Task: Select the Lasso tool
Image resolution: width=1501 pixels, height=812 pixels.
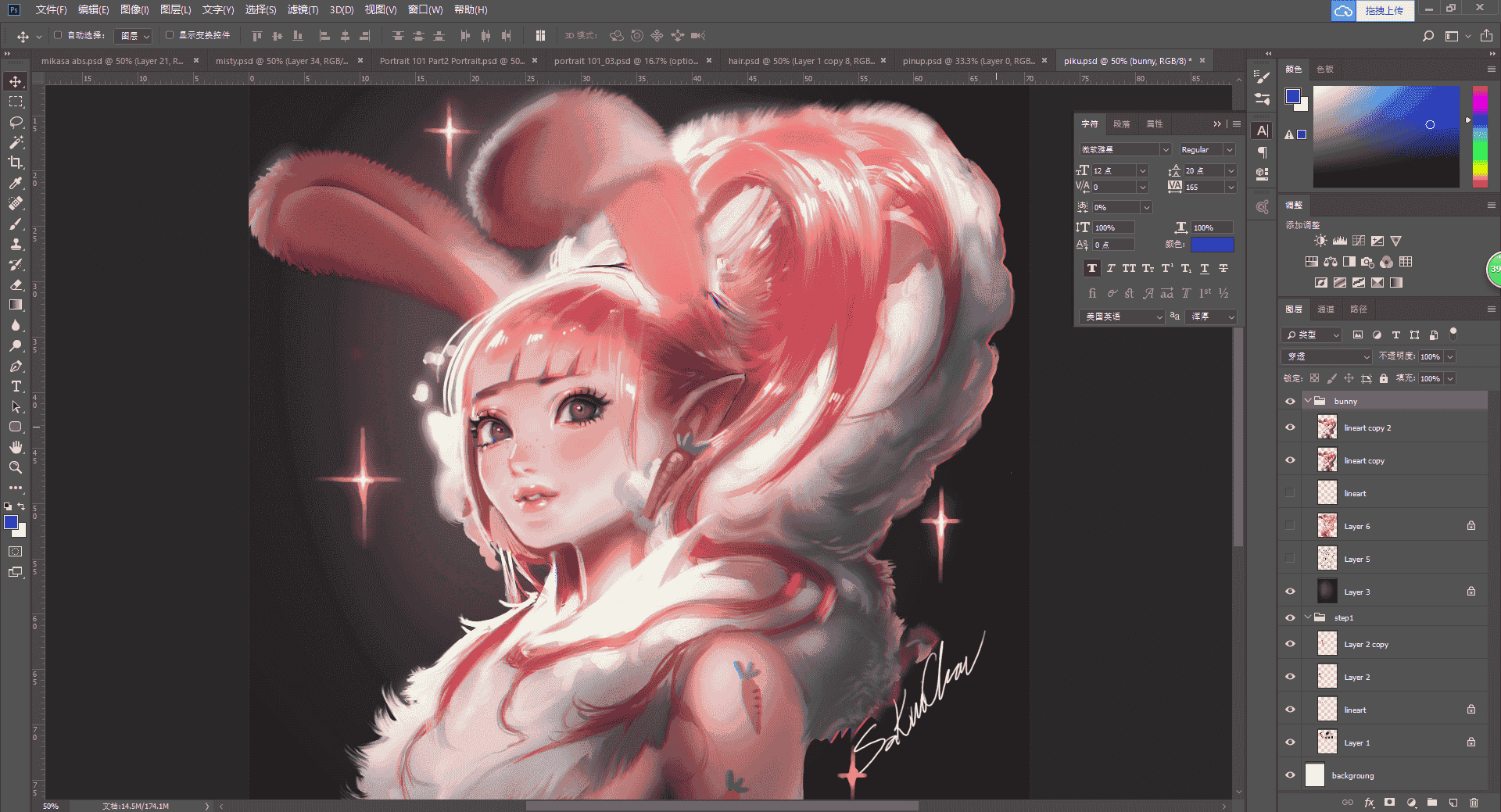Action: tap(16, 122)
